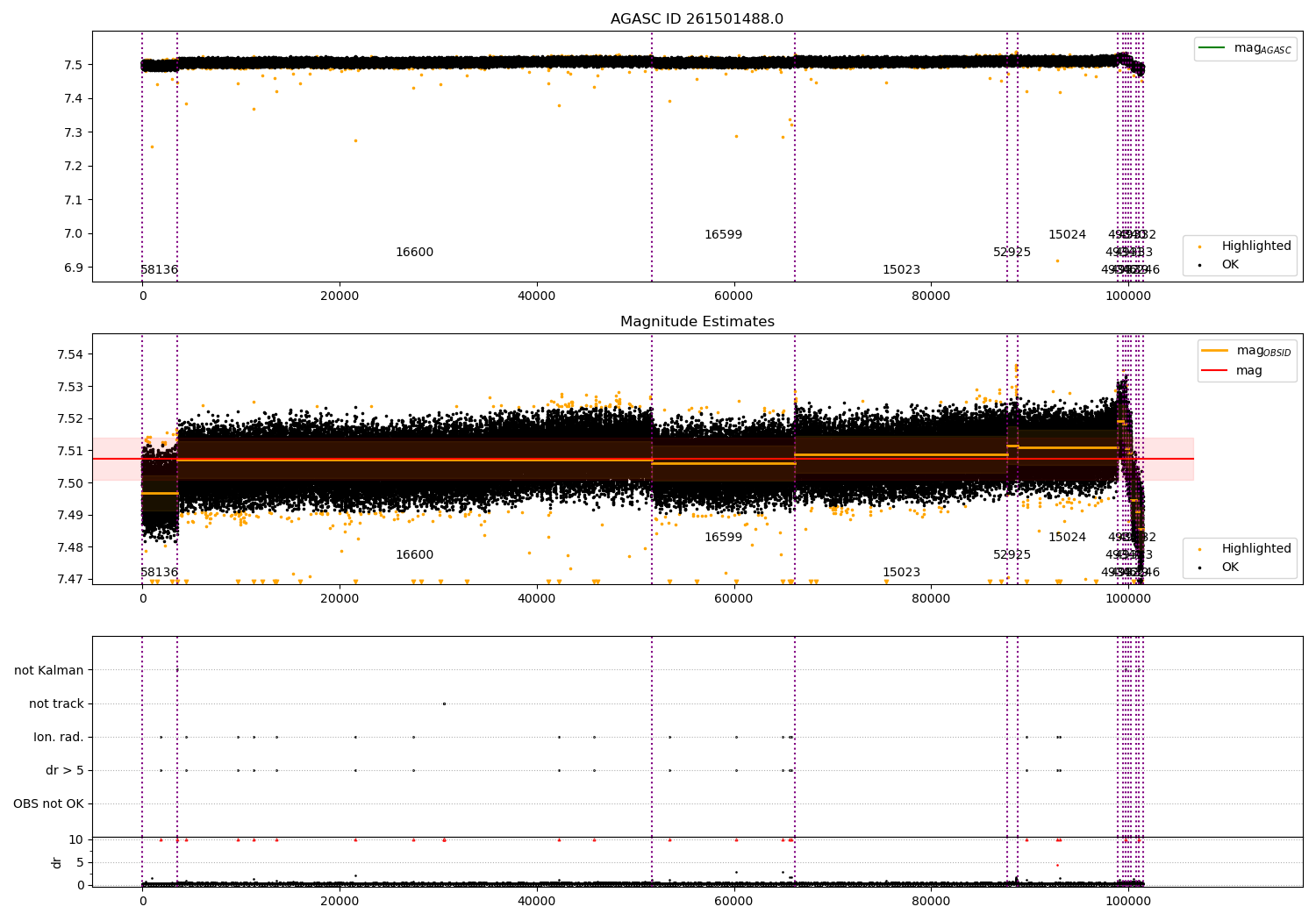1316x921 pixels.
Task: Click the dr axis tick labeled 10
Action: coord(76,839)
